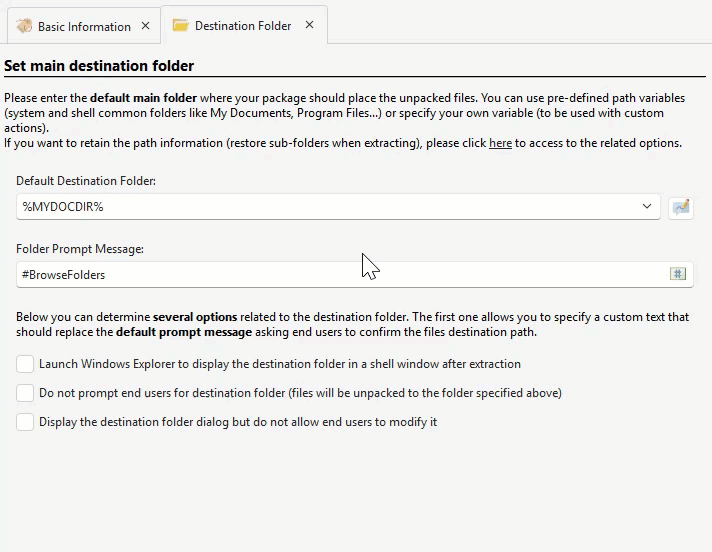Click the 'Default Destination Folder:' label

[86, 181]
